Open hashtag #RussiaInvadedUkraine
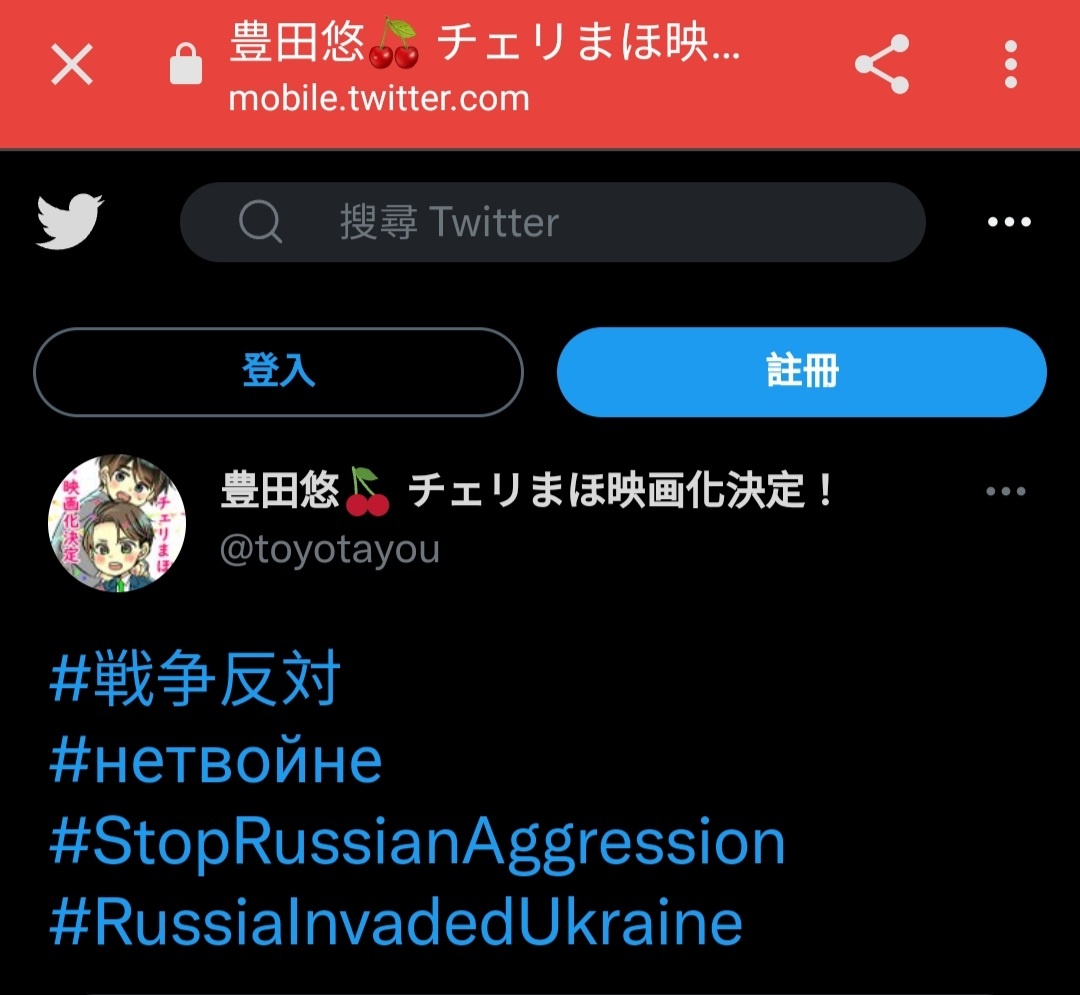 tap(396, 923)
